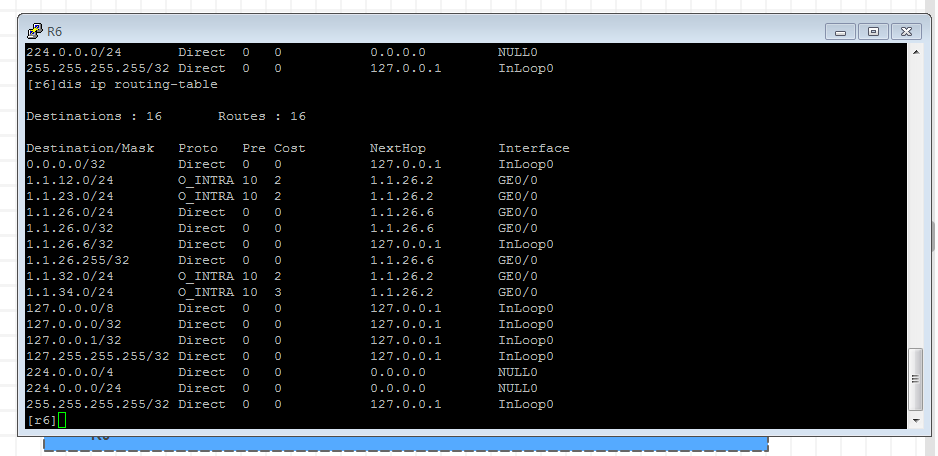This screenshot has width=938, height=456.
Task: Maximize the R6 terminal window
Action: [873, 32]
